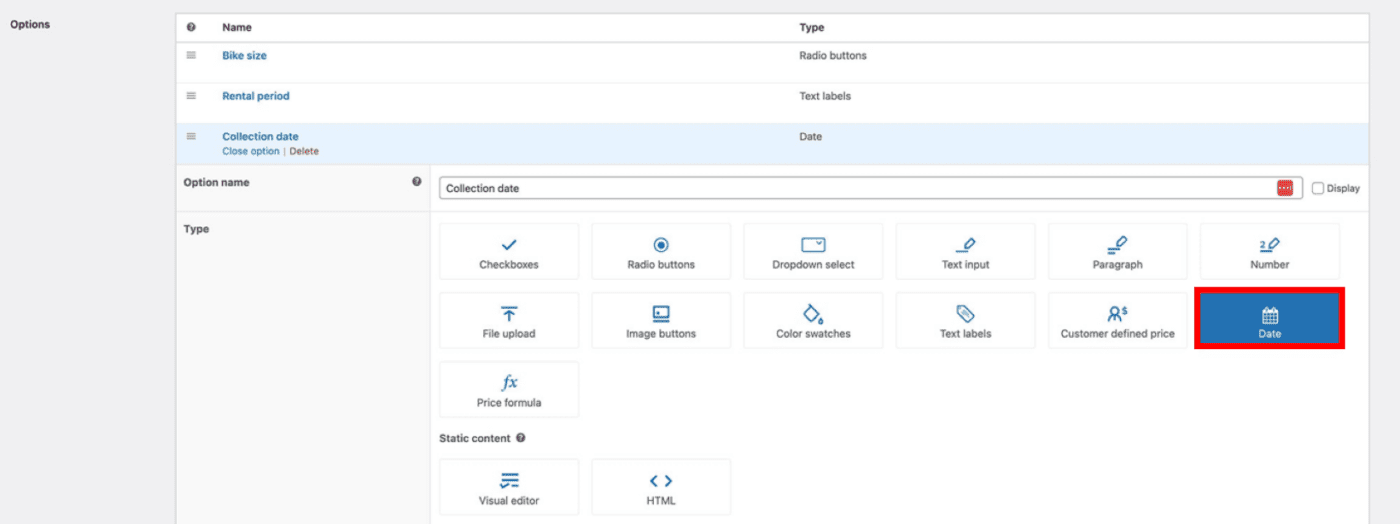Open the Rental period option
The width and height of the screenshot is (1400, 524).
point(255,96)
